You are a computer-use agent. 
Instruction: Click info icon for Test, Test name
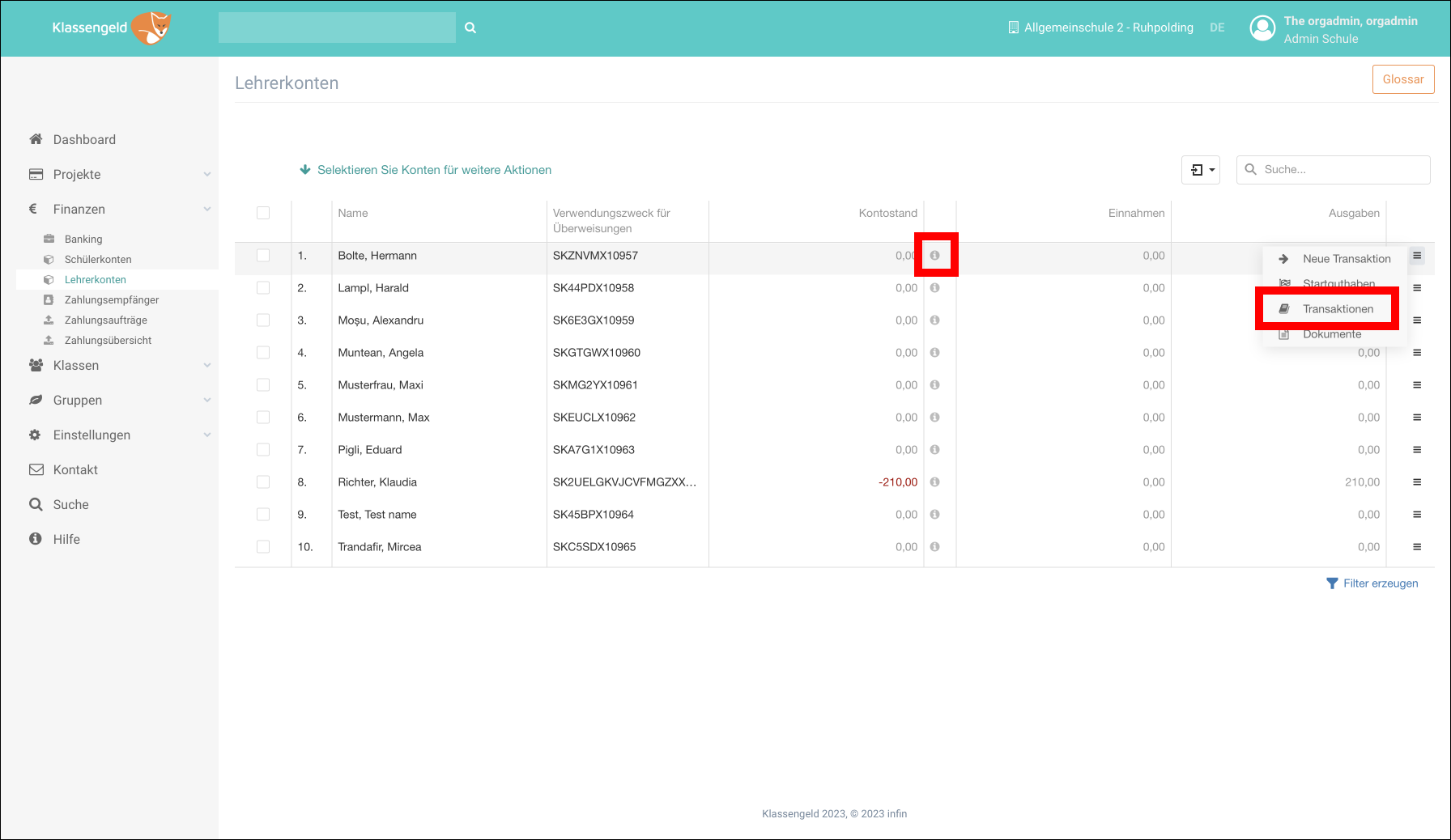934,515
